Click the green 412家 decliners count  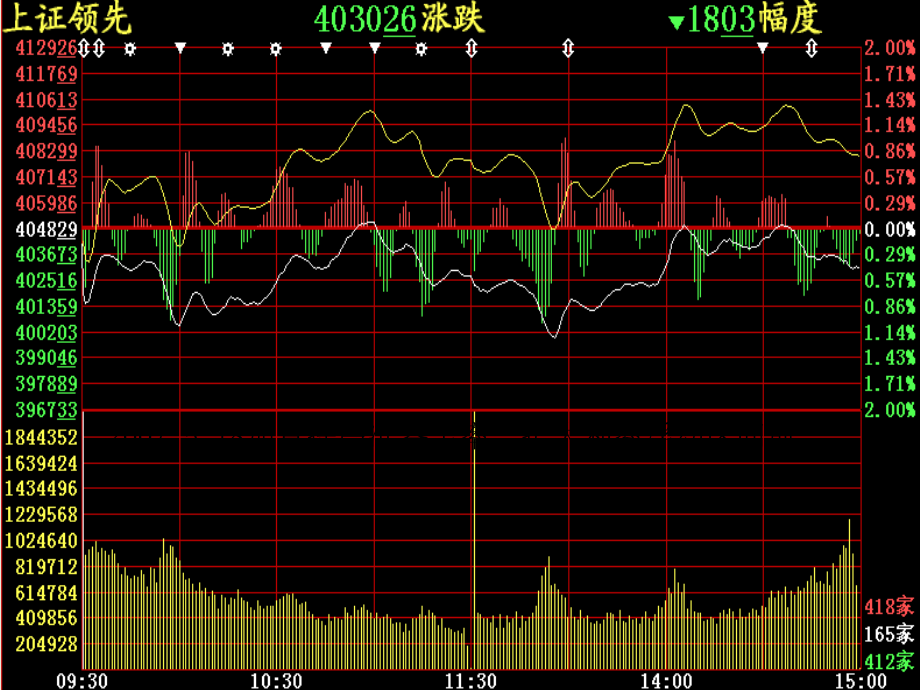pyautogui.click(x=889, y=661)
